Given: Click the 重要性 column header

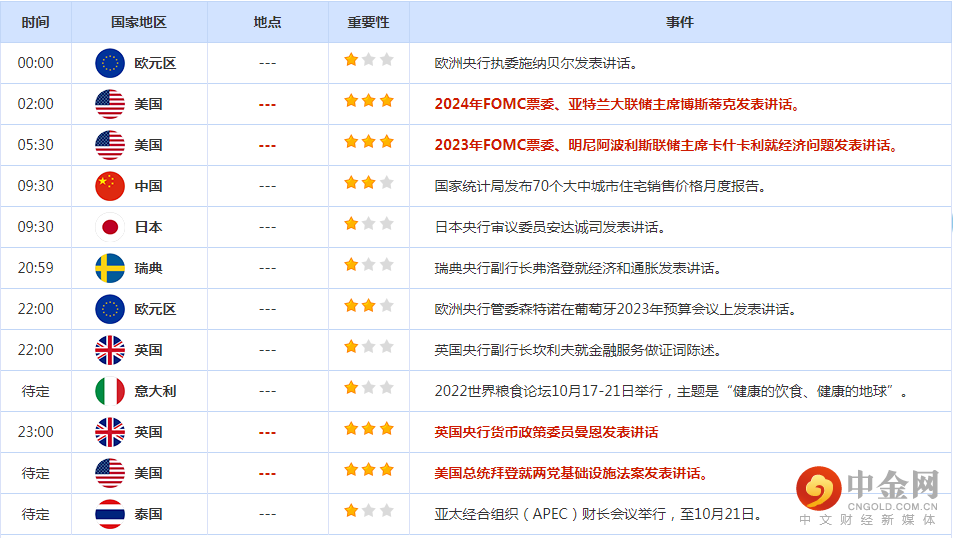Looking at the screenshot, I should [368, 22].
